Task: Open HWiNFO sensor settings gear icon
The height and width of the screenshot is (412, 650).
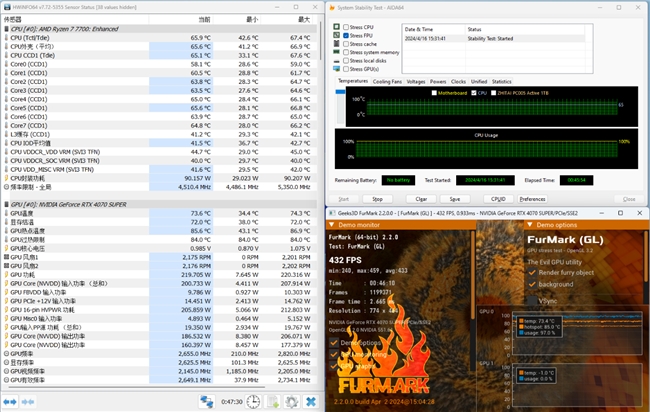Action: 291,402
